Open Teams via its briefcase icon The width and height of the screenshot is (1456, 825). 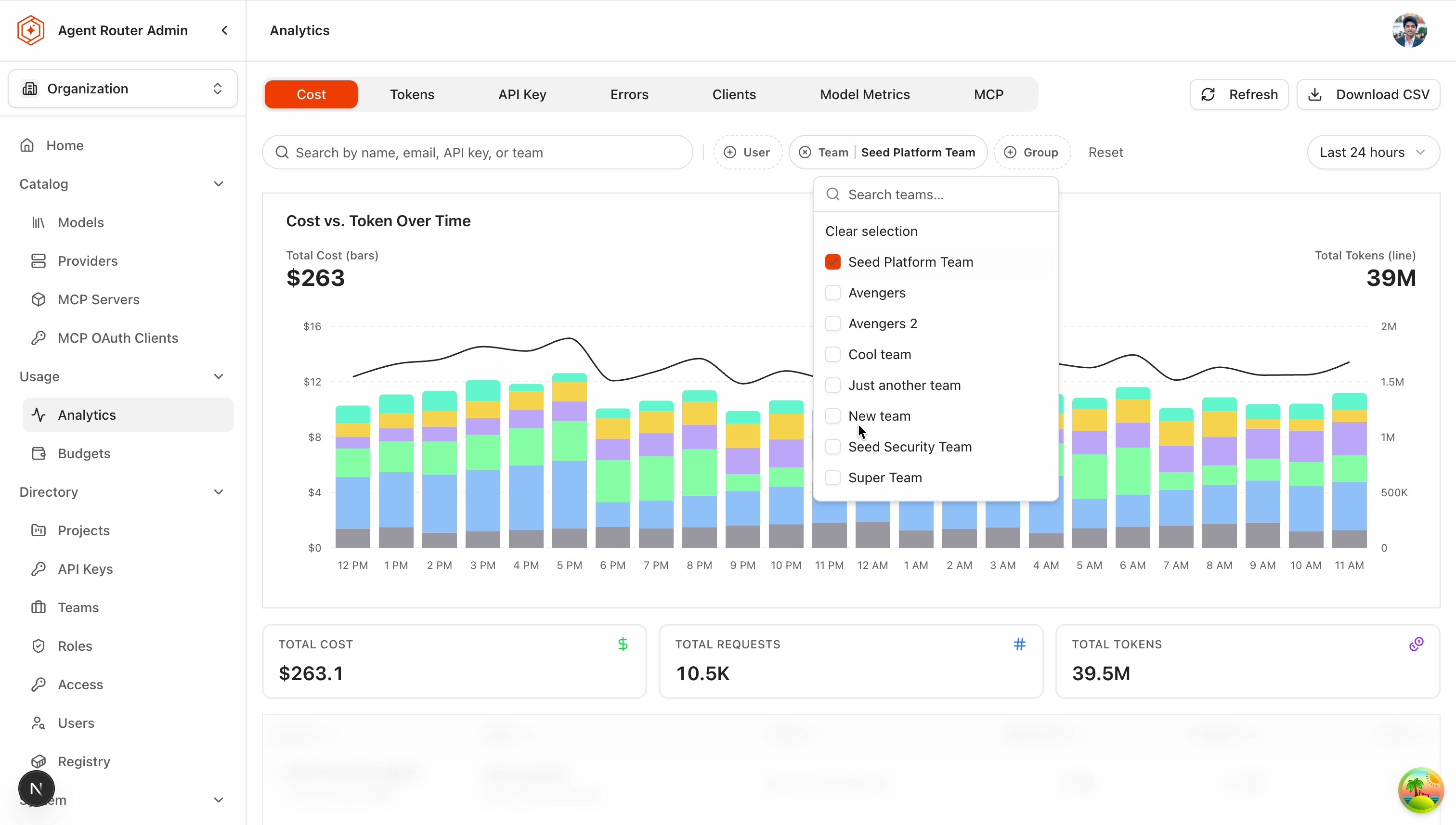pyautogui.click(x=39, y=608)
